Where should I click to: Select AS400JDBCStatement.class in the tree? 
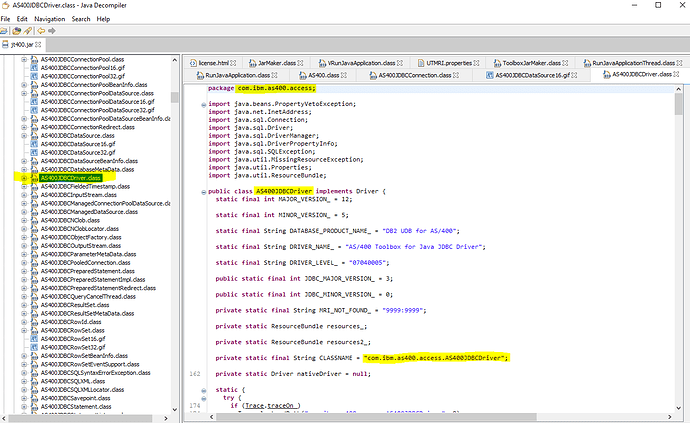tap(76, 406)
